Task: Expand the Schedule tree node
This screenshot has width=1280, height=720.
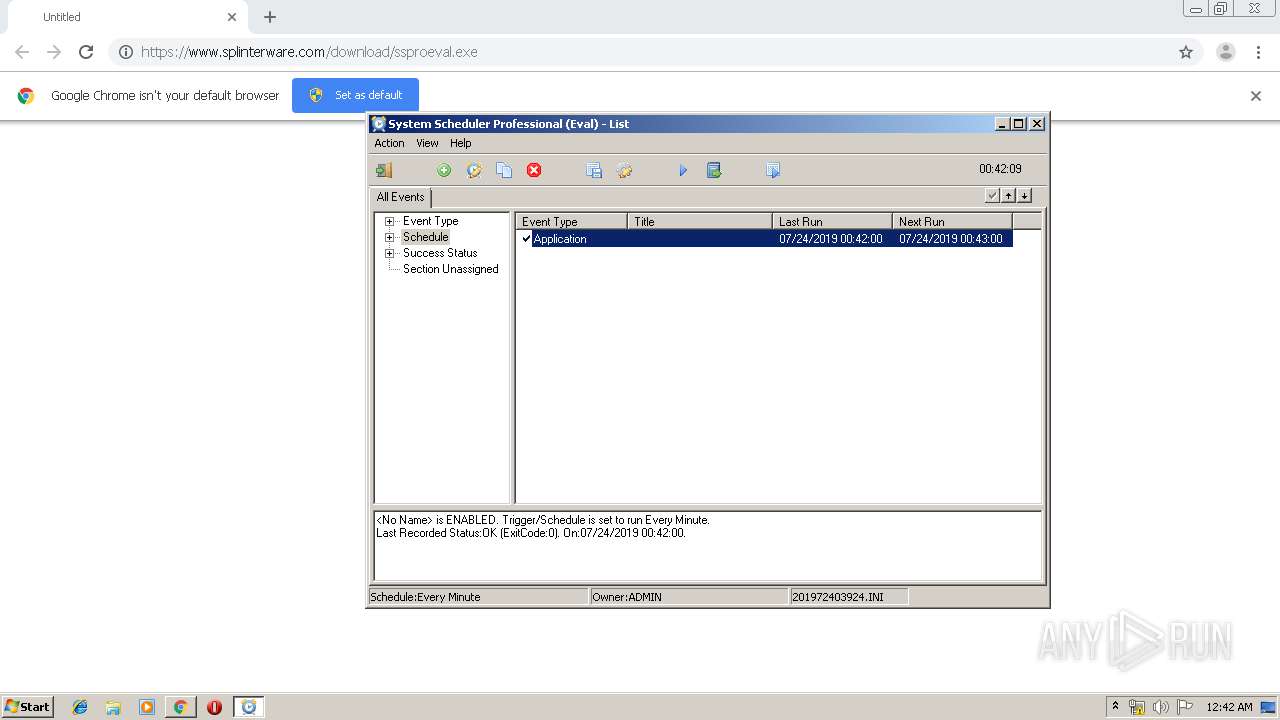Action: (389, 237)
